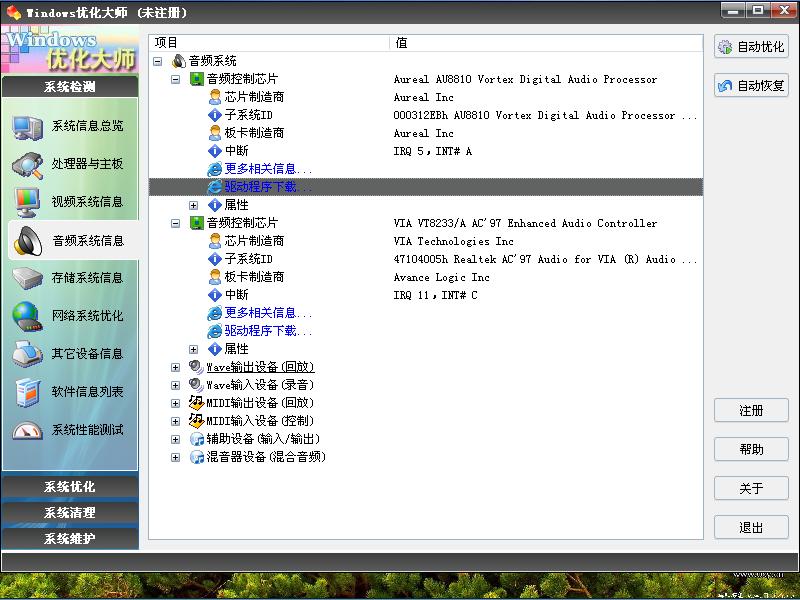
Task: Select the 子系统ID row with 47104005h
Action: [x=426, y=259]
